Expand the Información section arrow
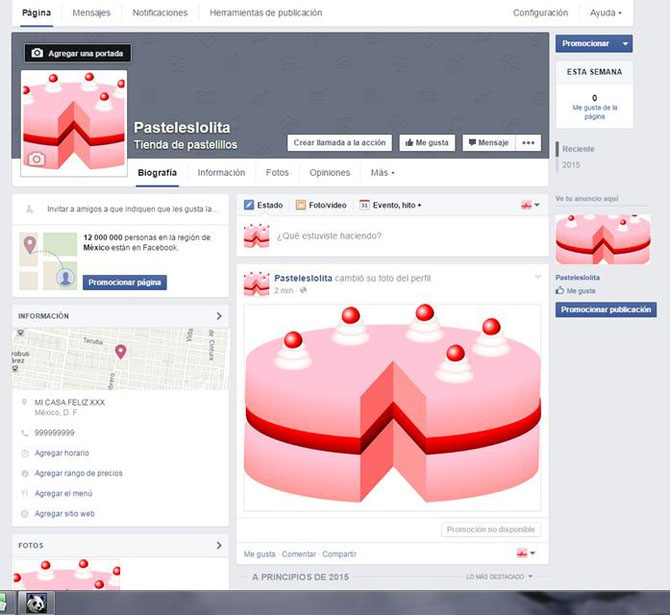The height and width of the screenshot is (615, 670). 219,316
